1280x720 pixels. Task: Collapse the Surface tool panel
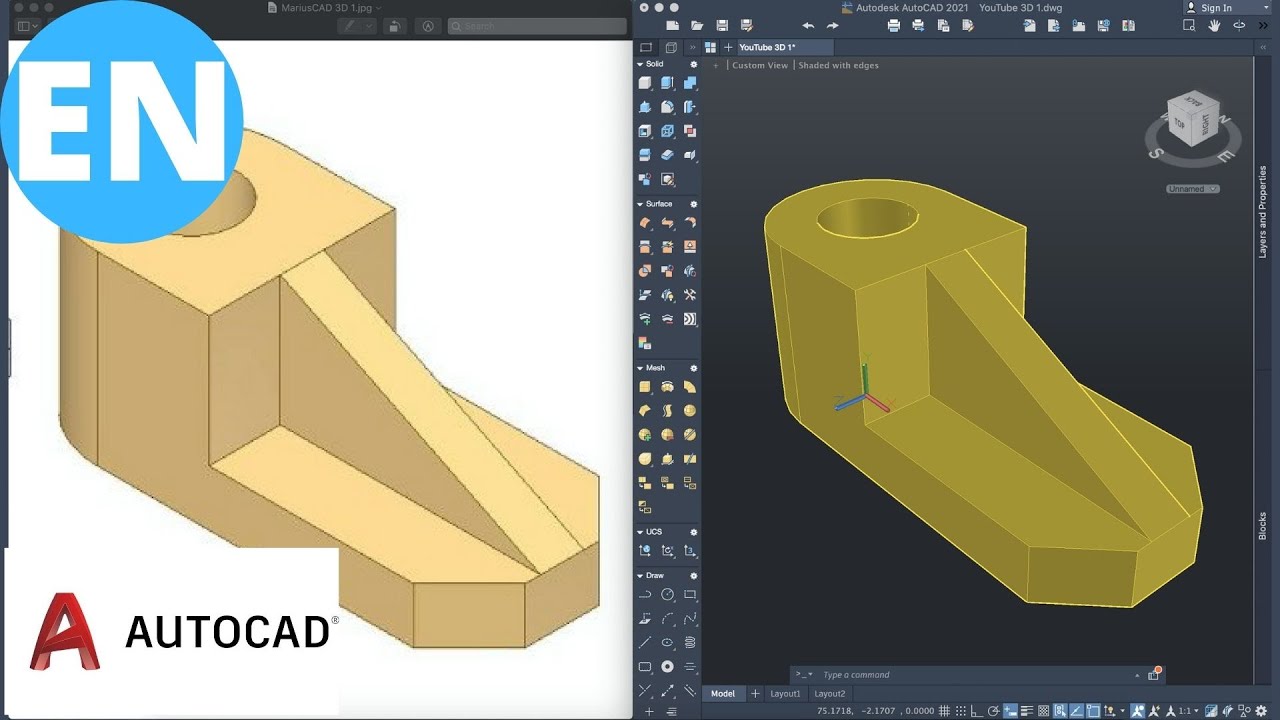click(x=640, y=204)
